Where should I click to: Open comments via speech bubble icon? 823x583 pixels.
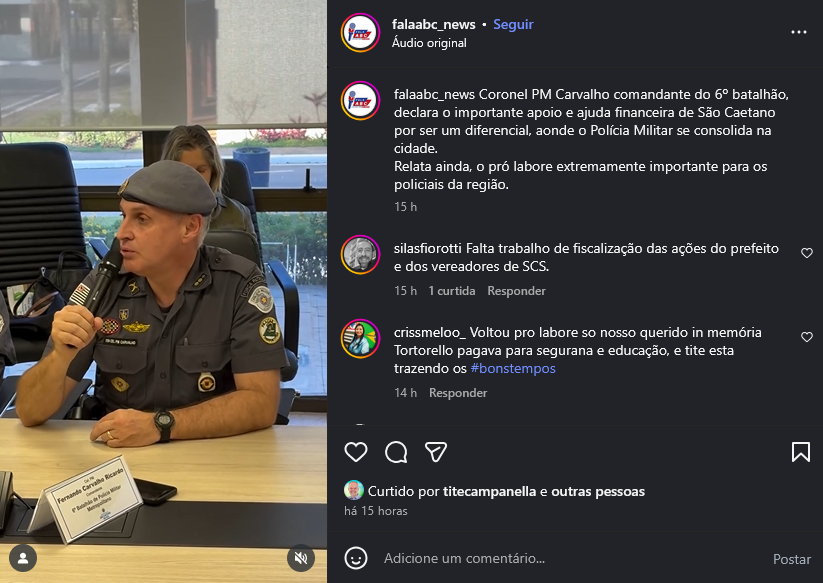[x=396, y=452]
